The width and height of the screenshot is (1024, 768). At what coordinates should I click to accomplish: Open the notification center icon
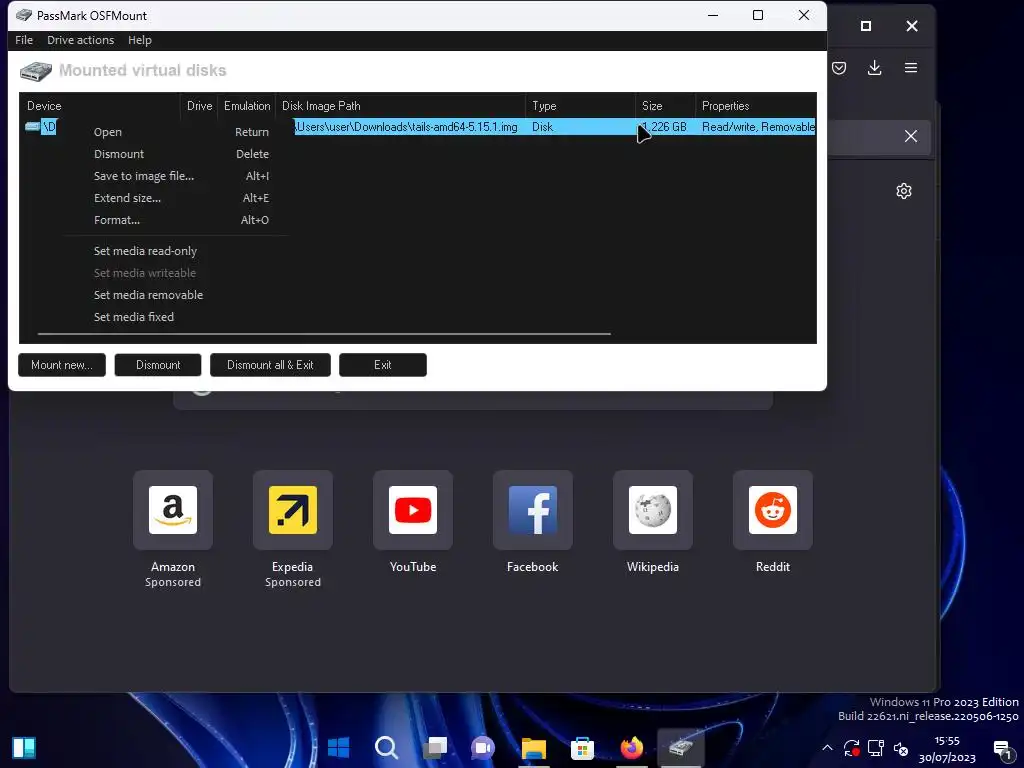[1002, 749]
